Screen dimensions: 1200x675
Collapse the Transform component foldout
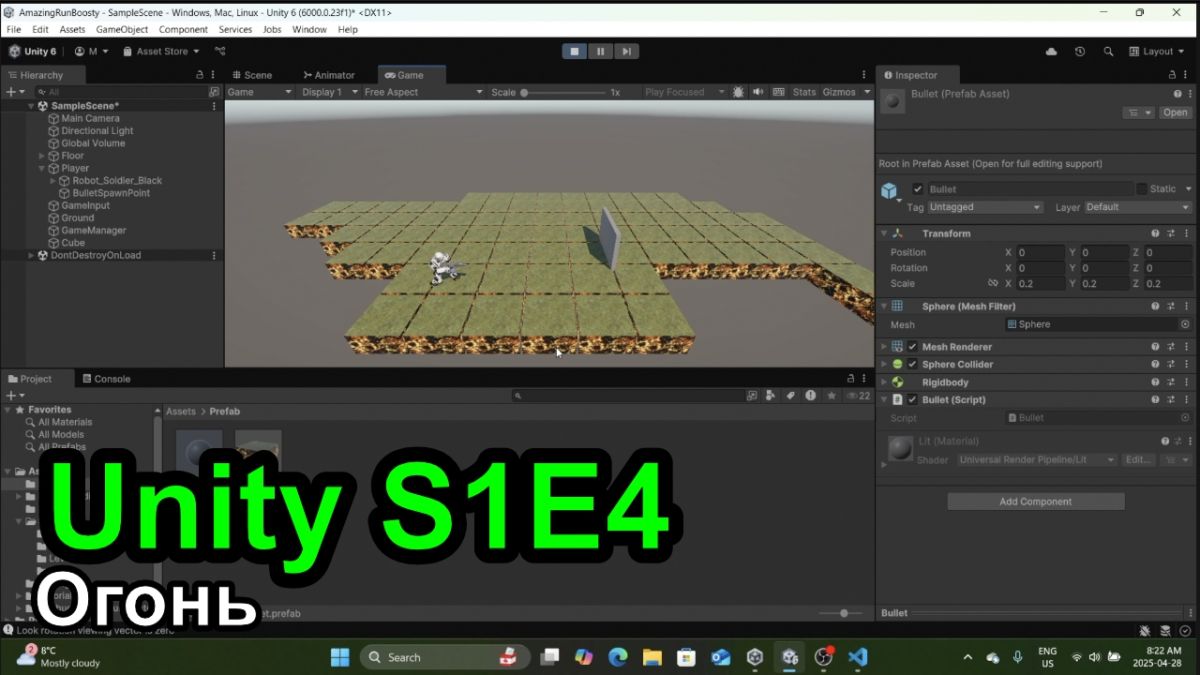point(884,234)
